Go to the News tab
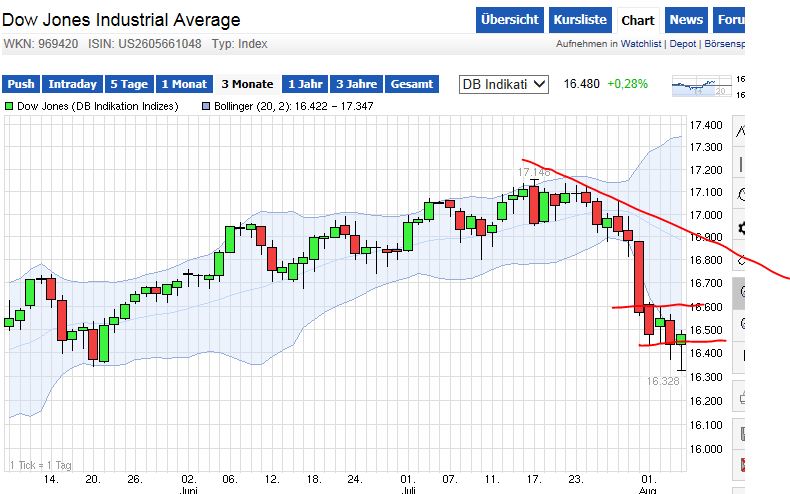Image resolution: width=790 pixels, height=494 pixels. pos(686,19)
